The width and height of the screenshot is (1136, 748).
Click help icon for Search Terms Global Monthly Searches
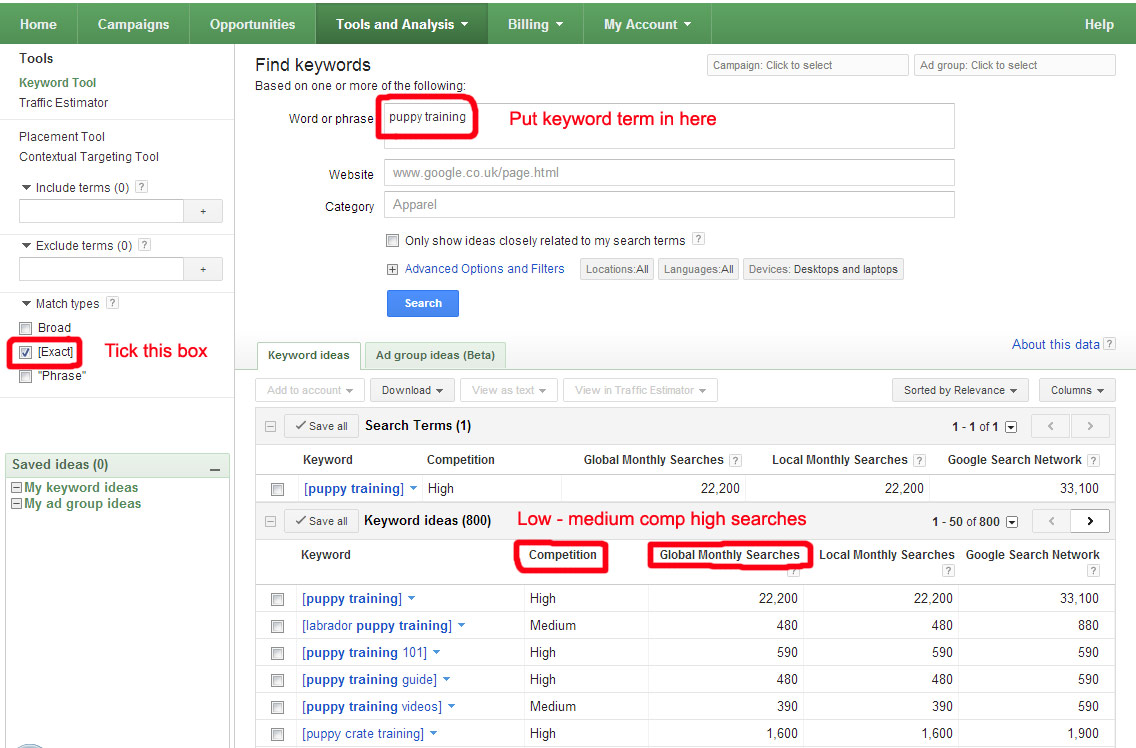[x=735, y=460]
